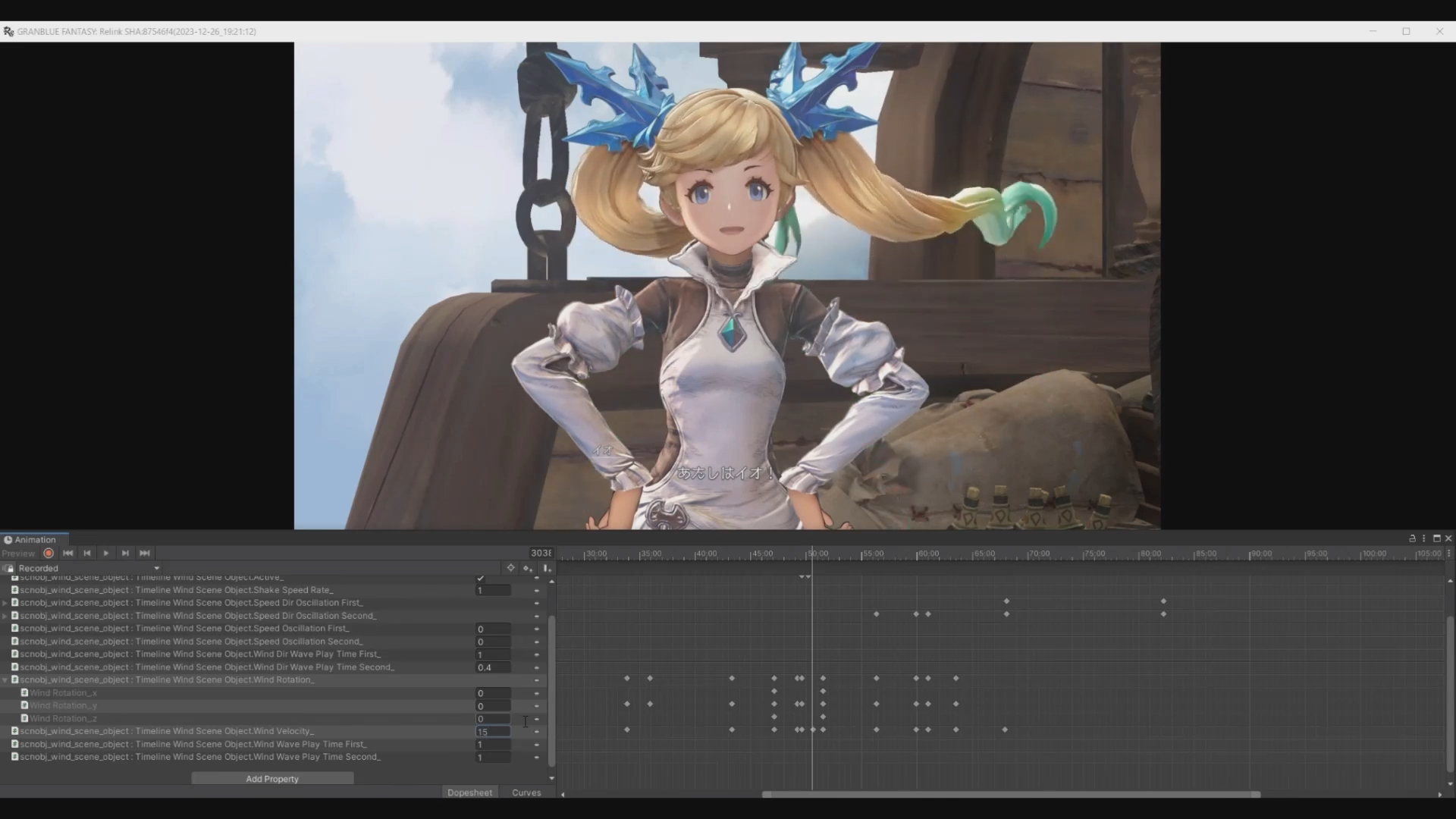Viewport: 1456px width, 819px height.
Task: Open property menu icon for Speed Dir Oscillation First_
Action: click(x=536, y=603)
